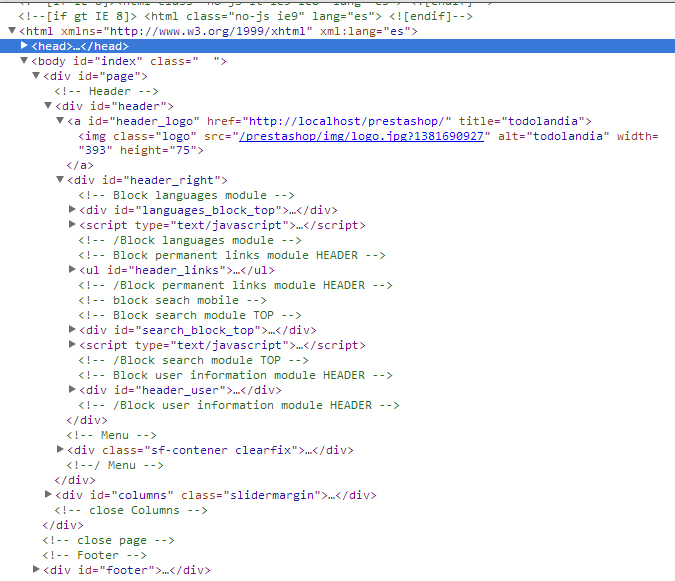Click the "if gt IE 8" conditional comment
675x581 pixels.
click(245, 16)
